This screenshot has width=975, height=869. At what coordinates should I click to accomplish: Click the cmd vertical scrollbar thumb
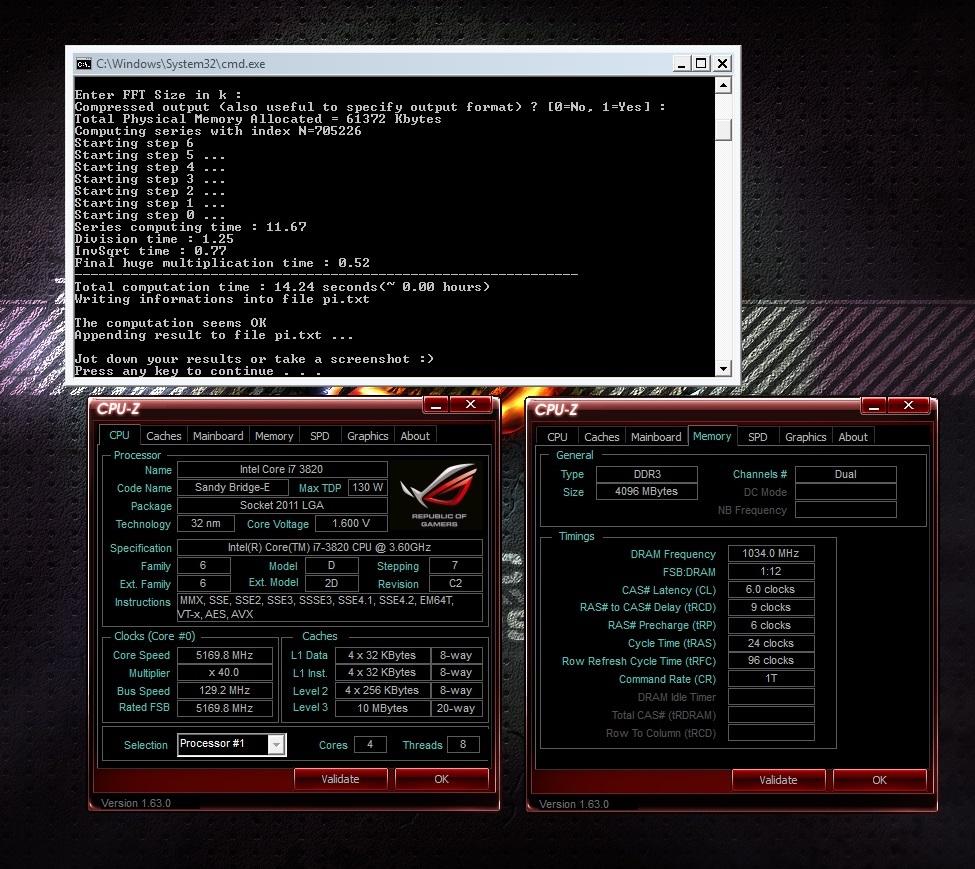[x=723, y=130]
